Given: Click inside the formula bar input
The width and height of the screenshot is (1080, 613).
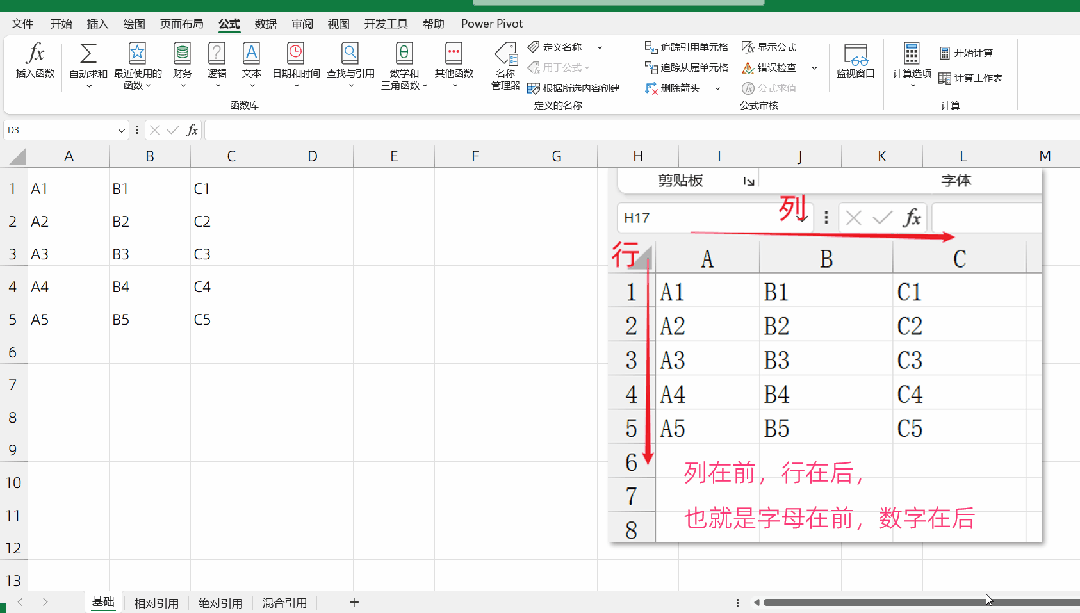Looking at the screenshot, I should pos(642,130).
